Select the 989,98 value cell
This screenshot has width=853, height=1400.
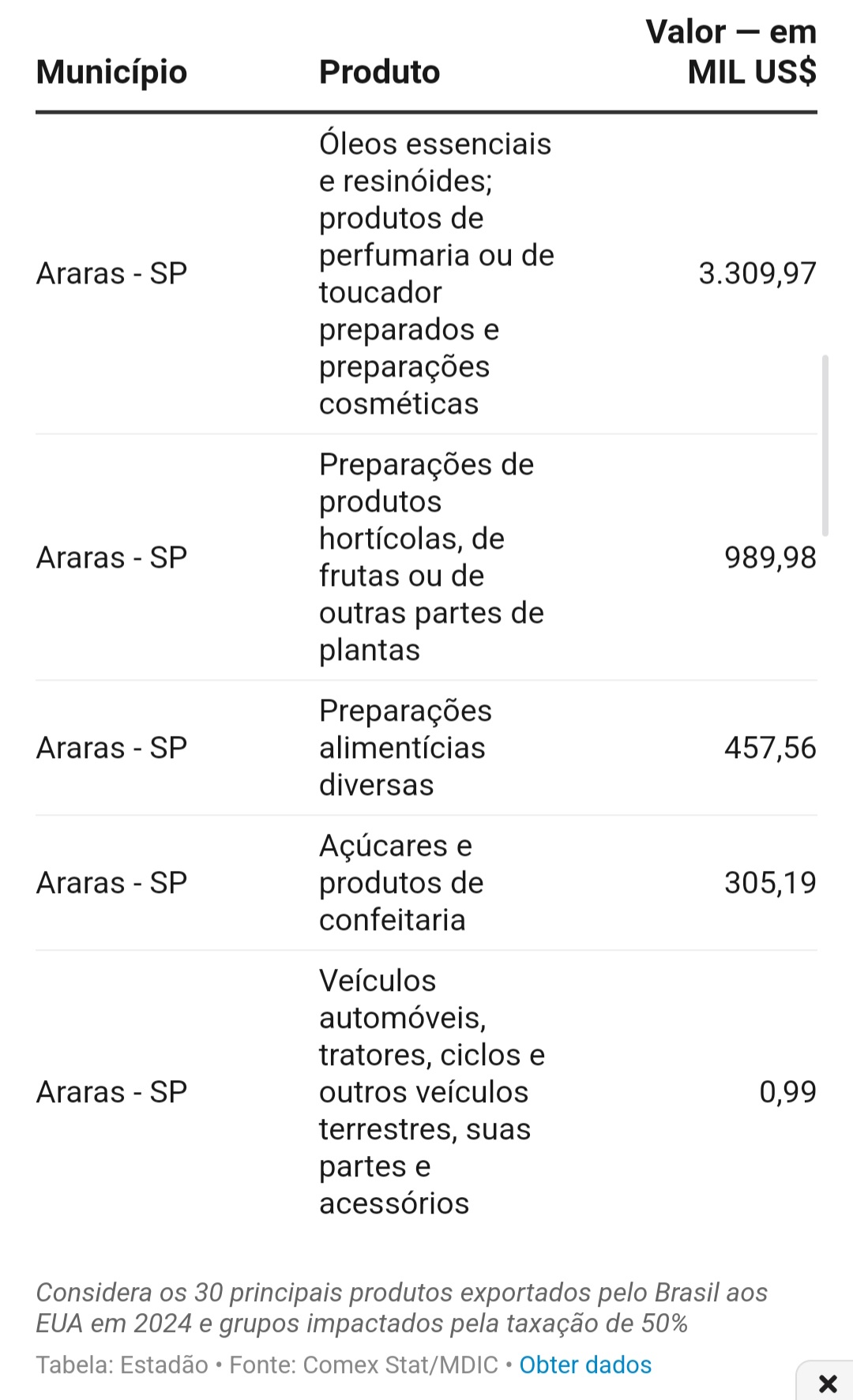(x=770, y=557)
